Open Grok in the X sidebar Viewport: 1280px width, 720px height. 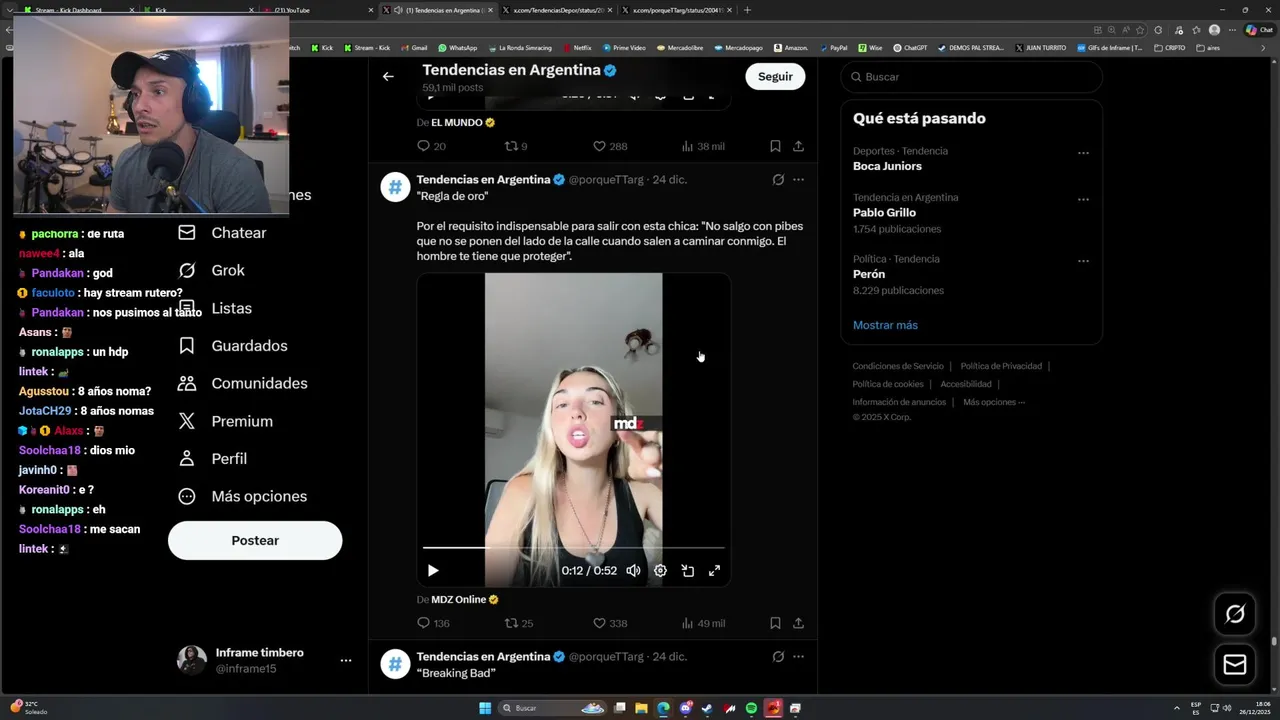click(211, 271)
